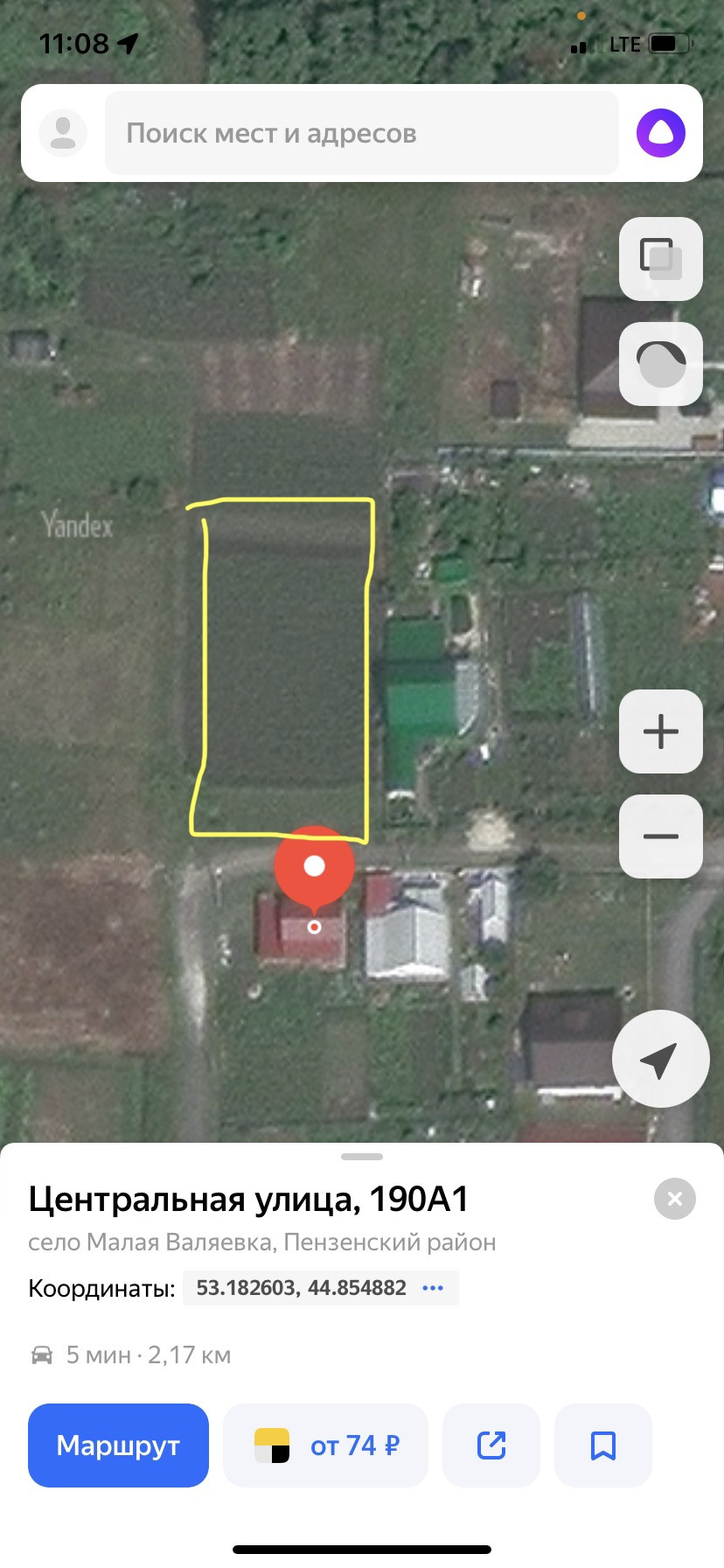Open the three-dots coordinates options
This screenshot has width=724, height=1568.
coord(433,1288)
